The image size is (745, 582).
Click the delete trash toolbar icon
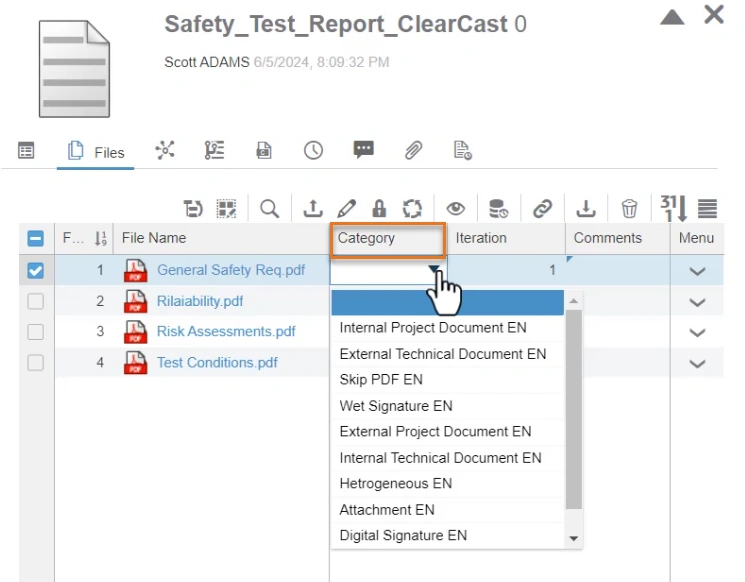629,209
